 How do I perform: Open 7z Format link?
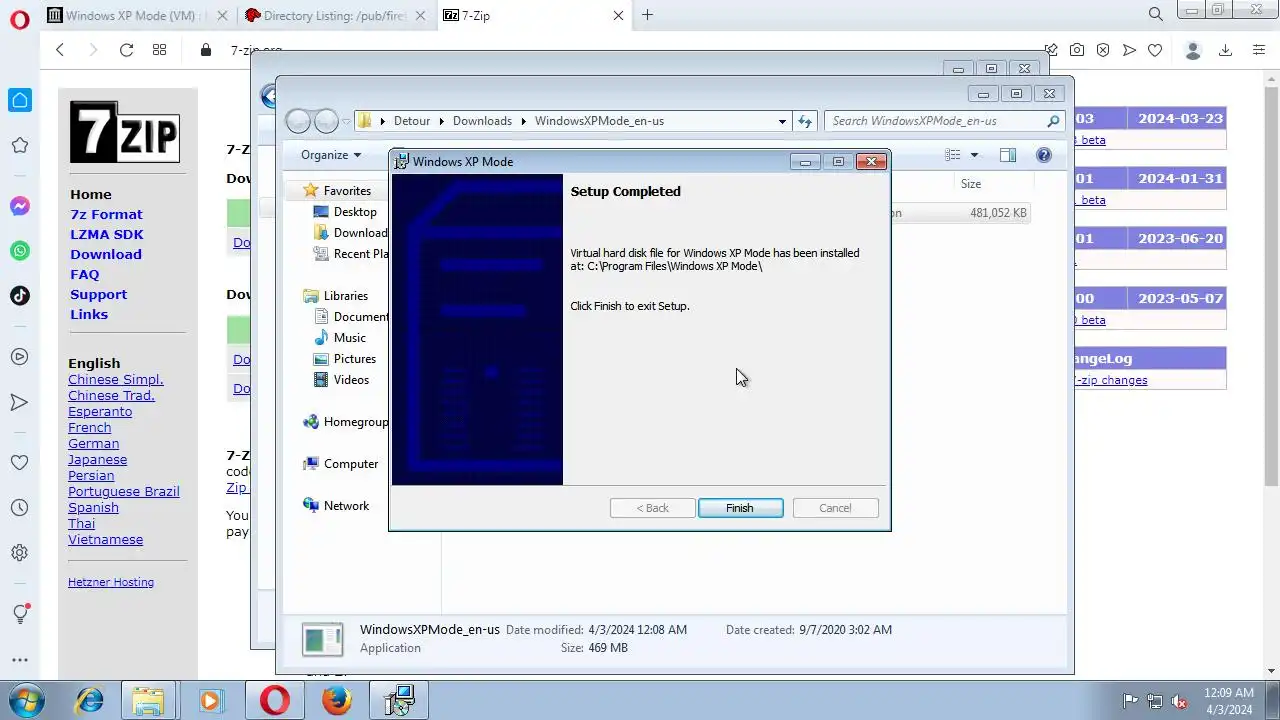(106, 214)
